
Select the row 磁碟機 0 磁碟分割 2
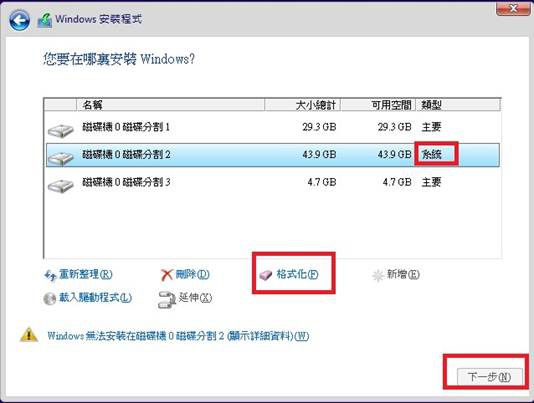click(x=273, y=155)
